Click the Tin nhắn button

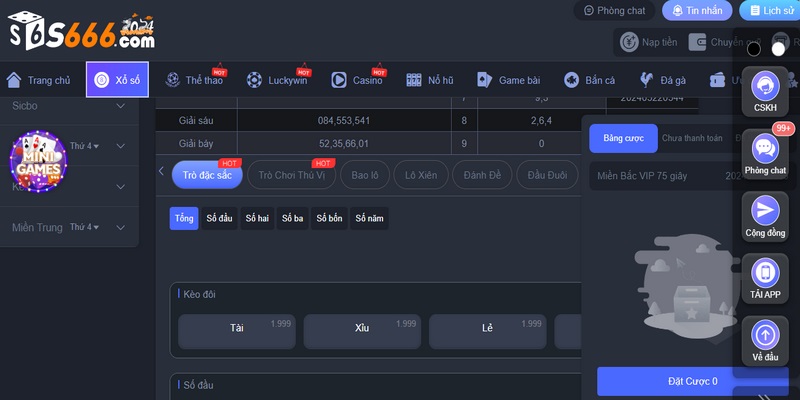[697, 10]
